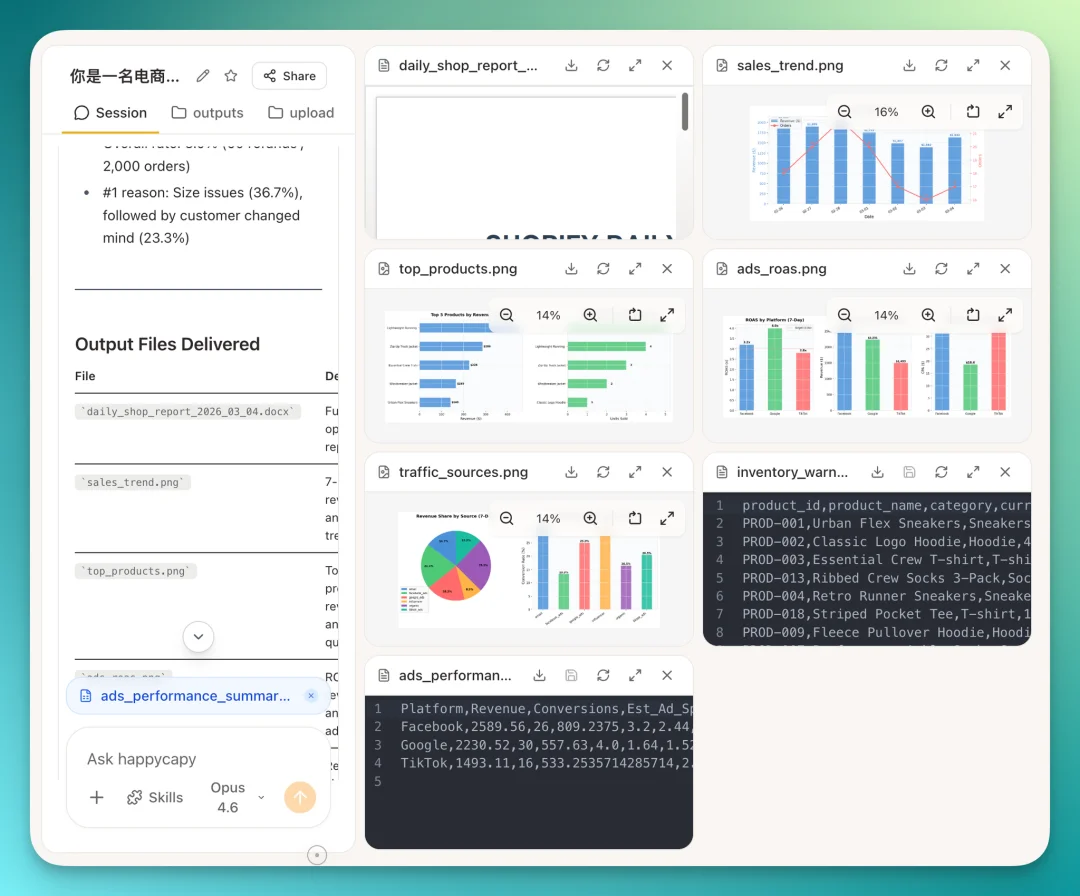The height and width of the screenshot is (896, 1080).
Task: Download the ads_performance CSV
Action: (x=540, y=675)
